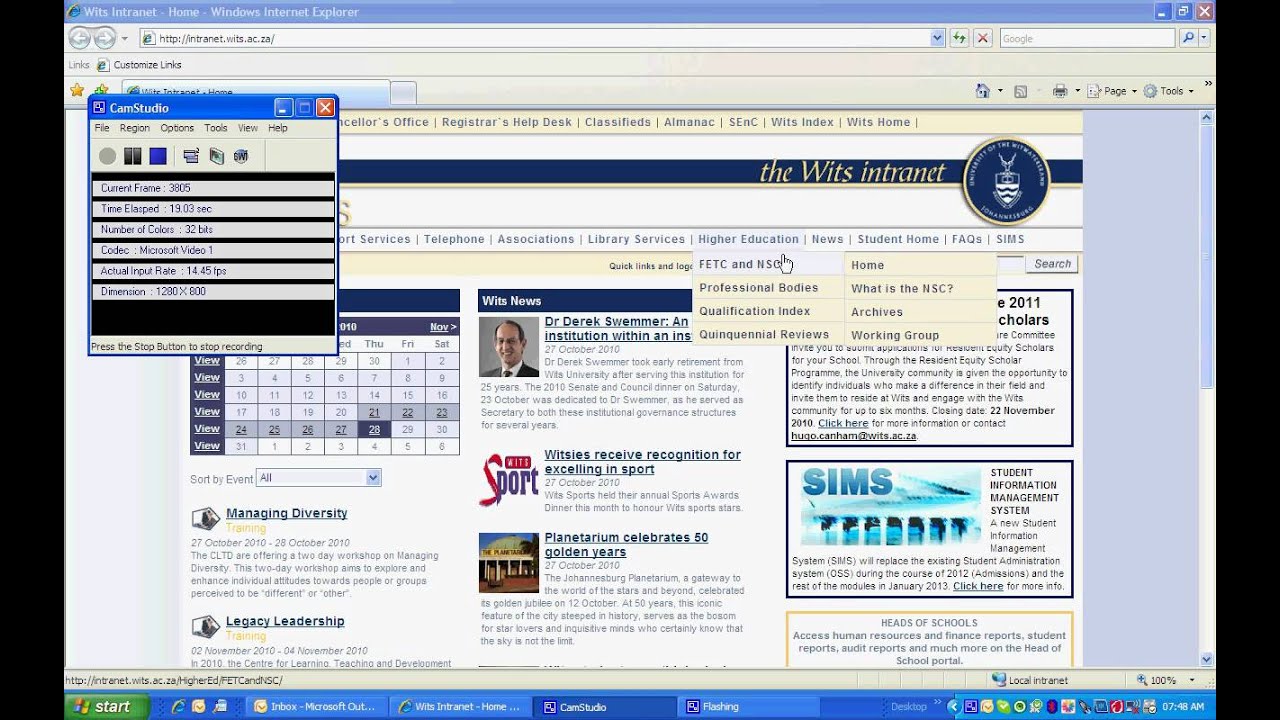This screenshot has height=720, width=1280.
Task: Go to the Nov next month link
Action: (443, 327)
